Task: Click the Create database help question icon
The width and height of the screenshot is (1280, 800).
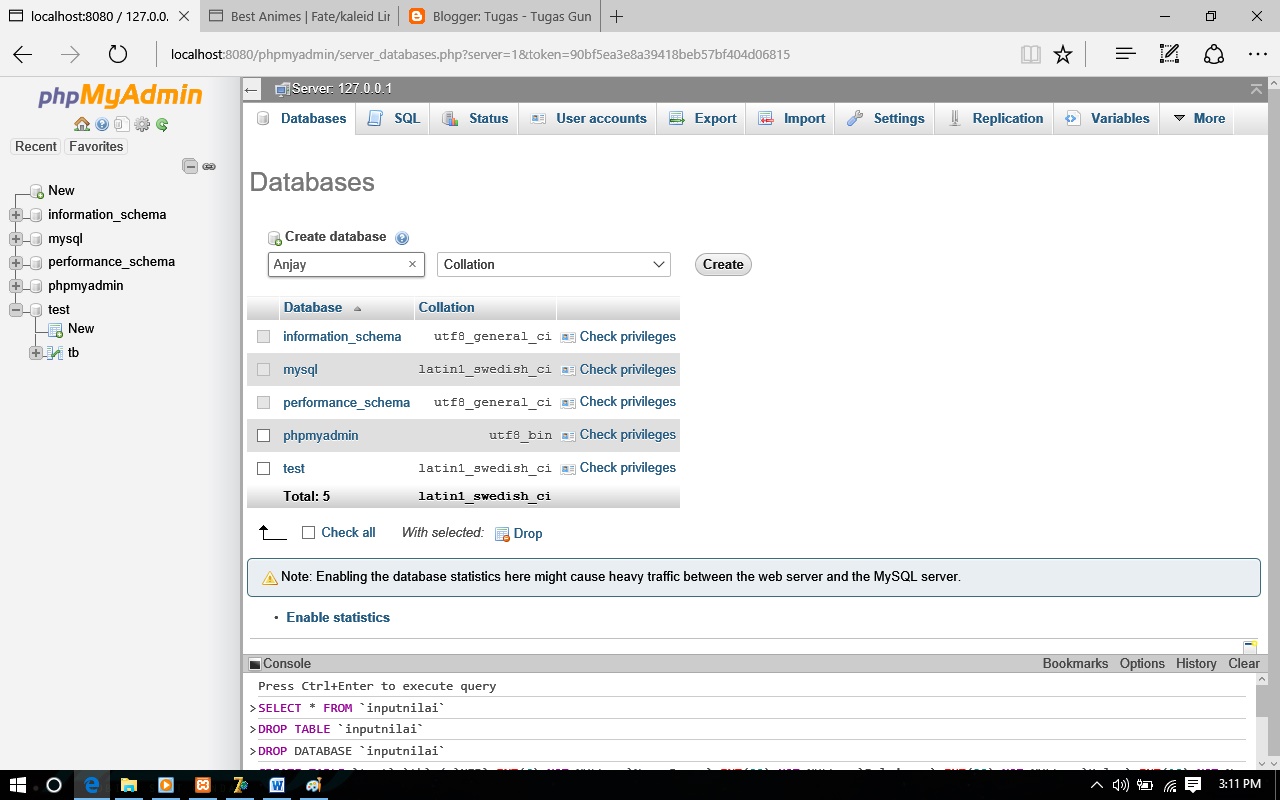Action: [402, 238]
